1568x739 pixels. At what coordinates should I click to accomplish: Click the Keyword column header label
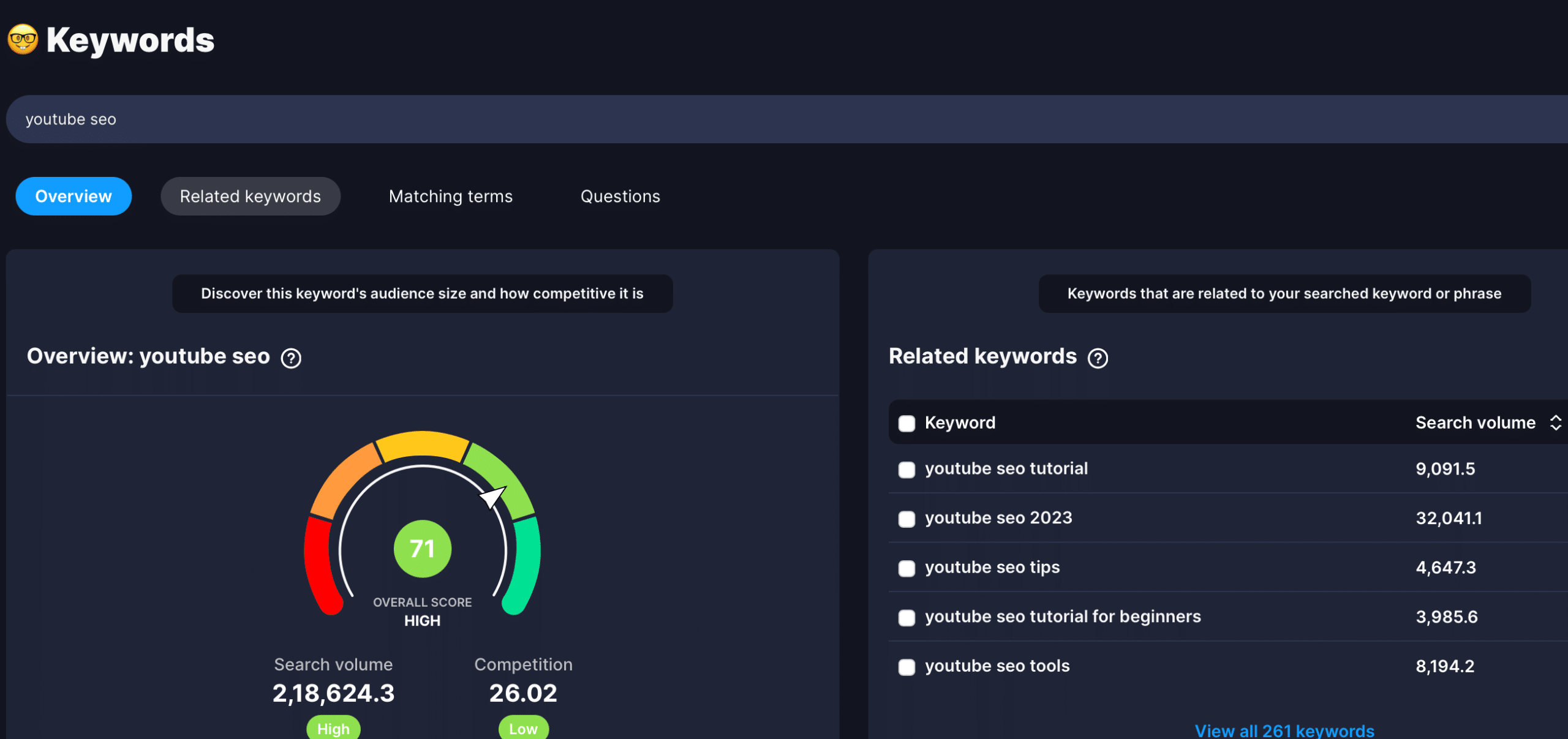tap(960, 422)
